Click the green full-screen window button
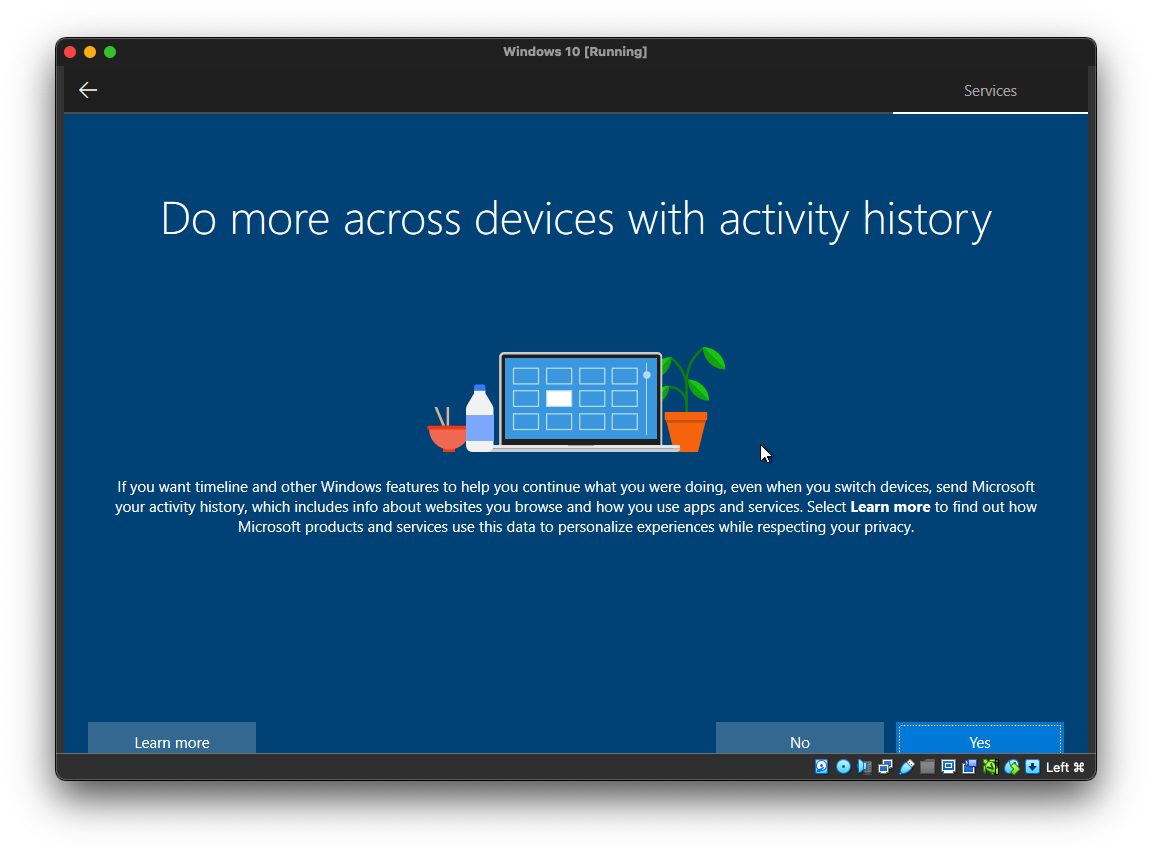The width and height of the screenshot is (1152, 854). coord(110,52)
